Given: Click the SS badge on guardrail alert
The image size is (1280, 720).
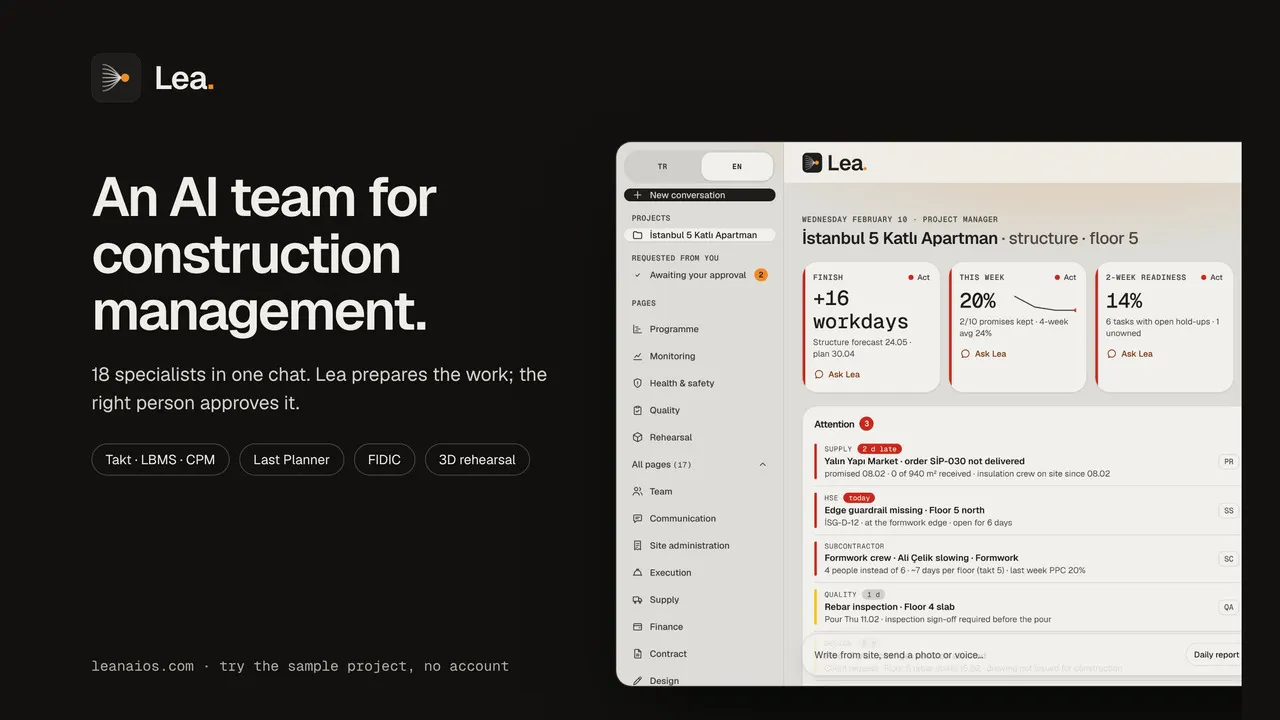Looking at the screenshot, I should tap(1228, 510).
